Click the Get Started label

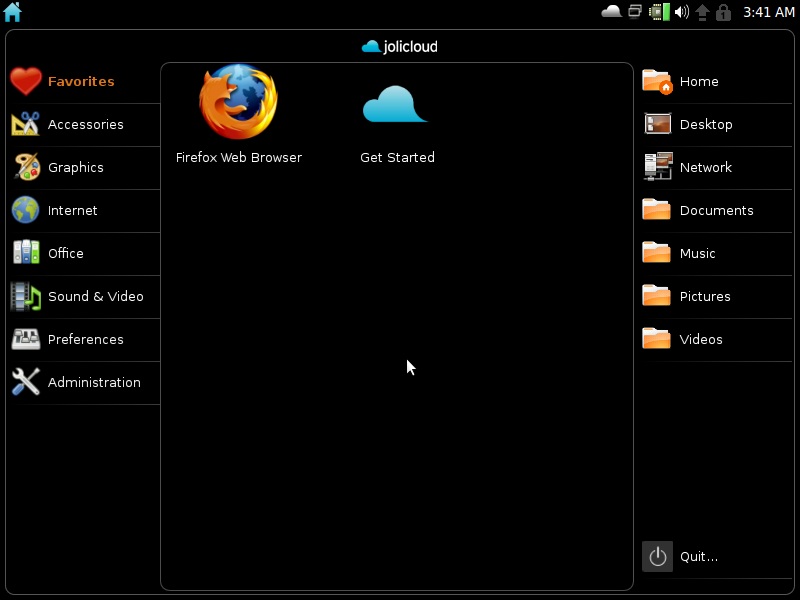[x=397, y=157]
